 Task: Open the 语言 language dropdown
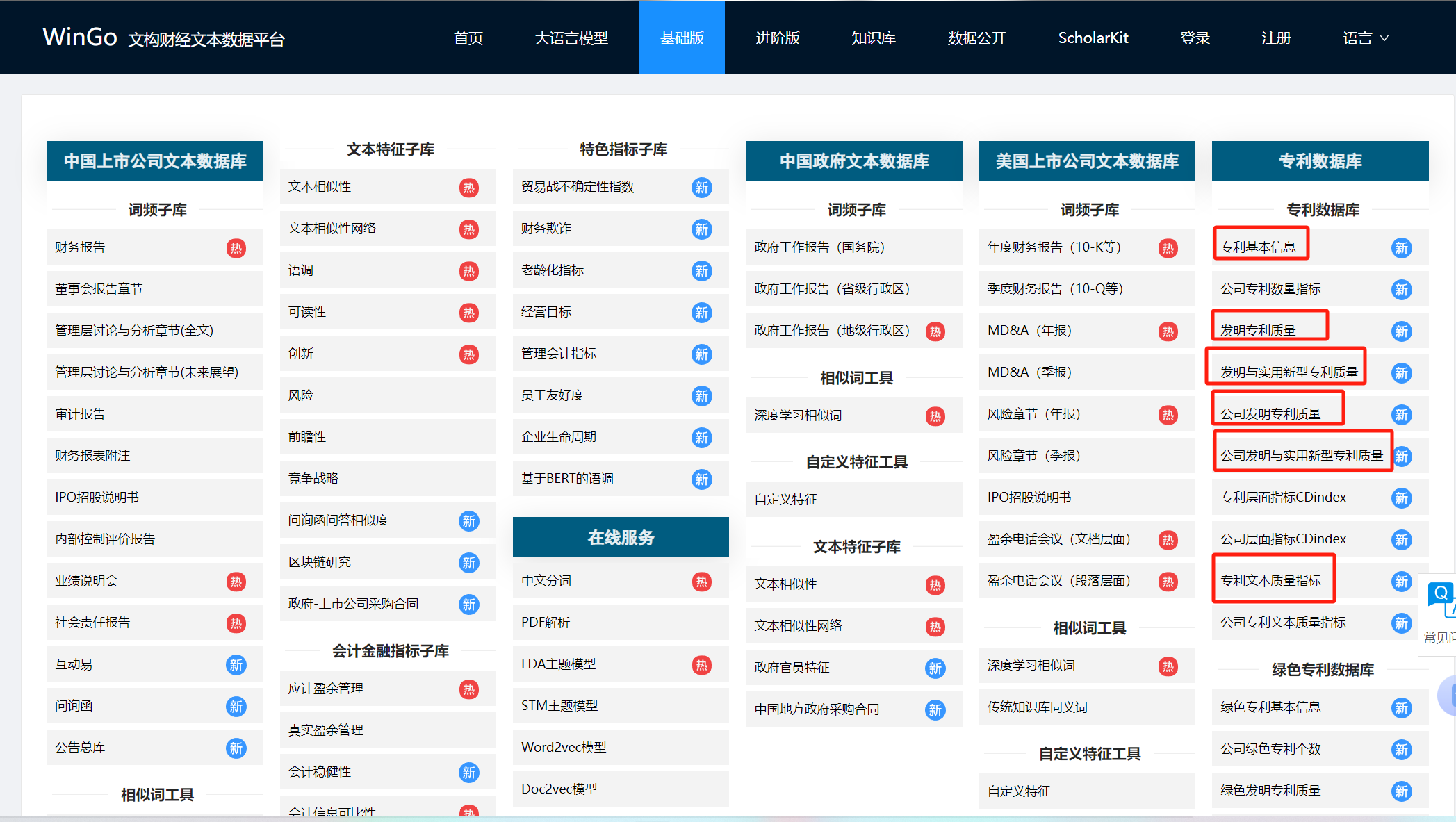(x=1365, y=38)
